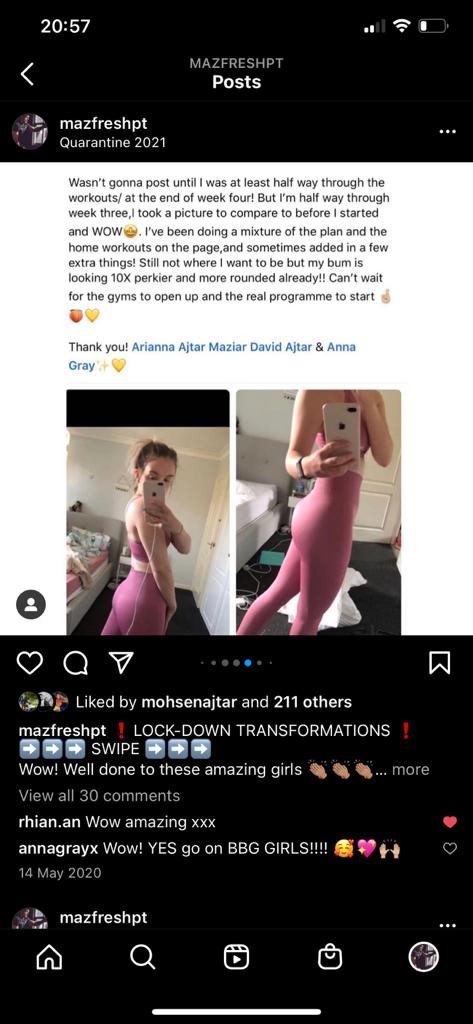Like the annagrayx comment with the heart outline

(450, 848)
